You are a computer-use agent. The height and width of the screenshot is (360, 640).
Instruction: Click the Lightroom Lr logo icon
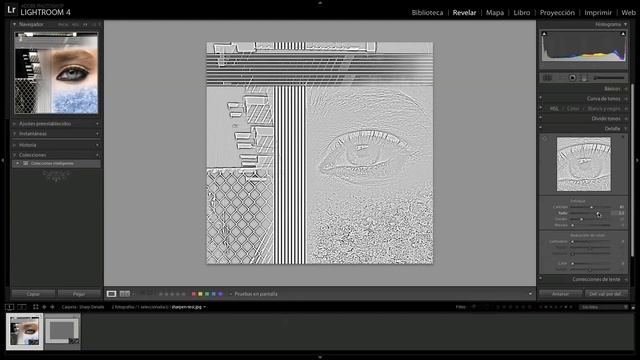click(11, 9)
